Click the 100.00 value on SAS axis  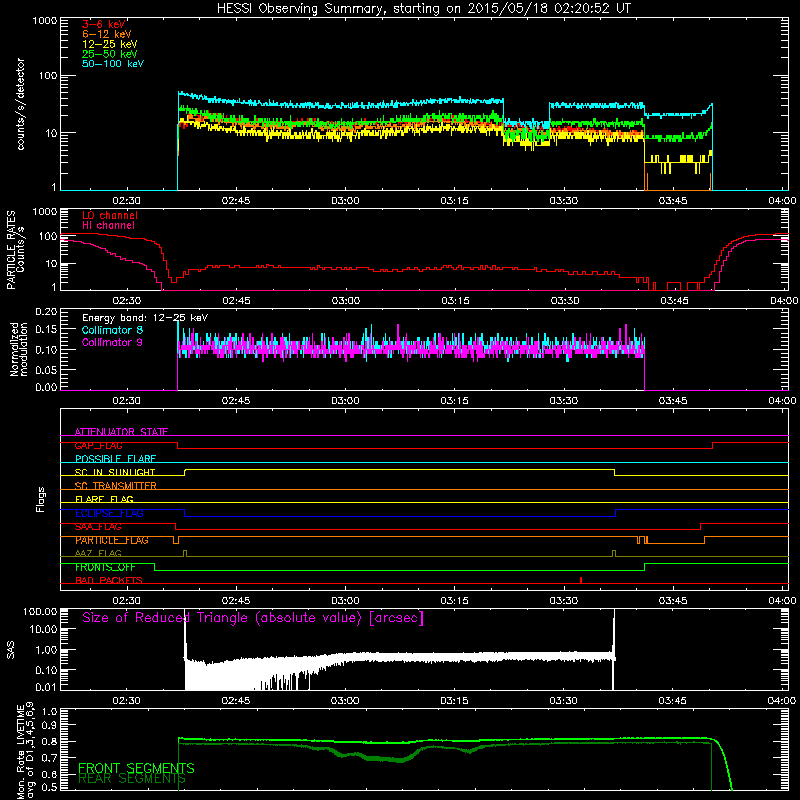tap(40, 611)
